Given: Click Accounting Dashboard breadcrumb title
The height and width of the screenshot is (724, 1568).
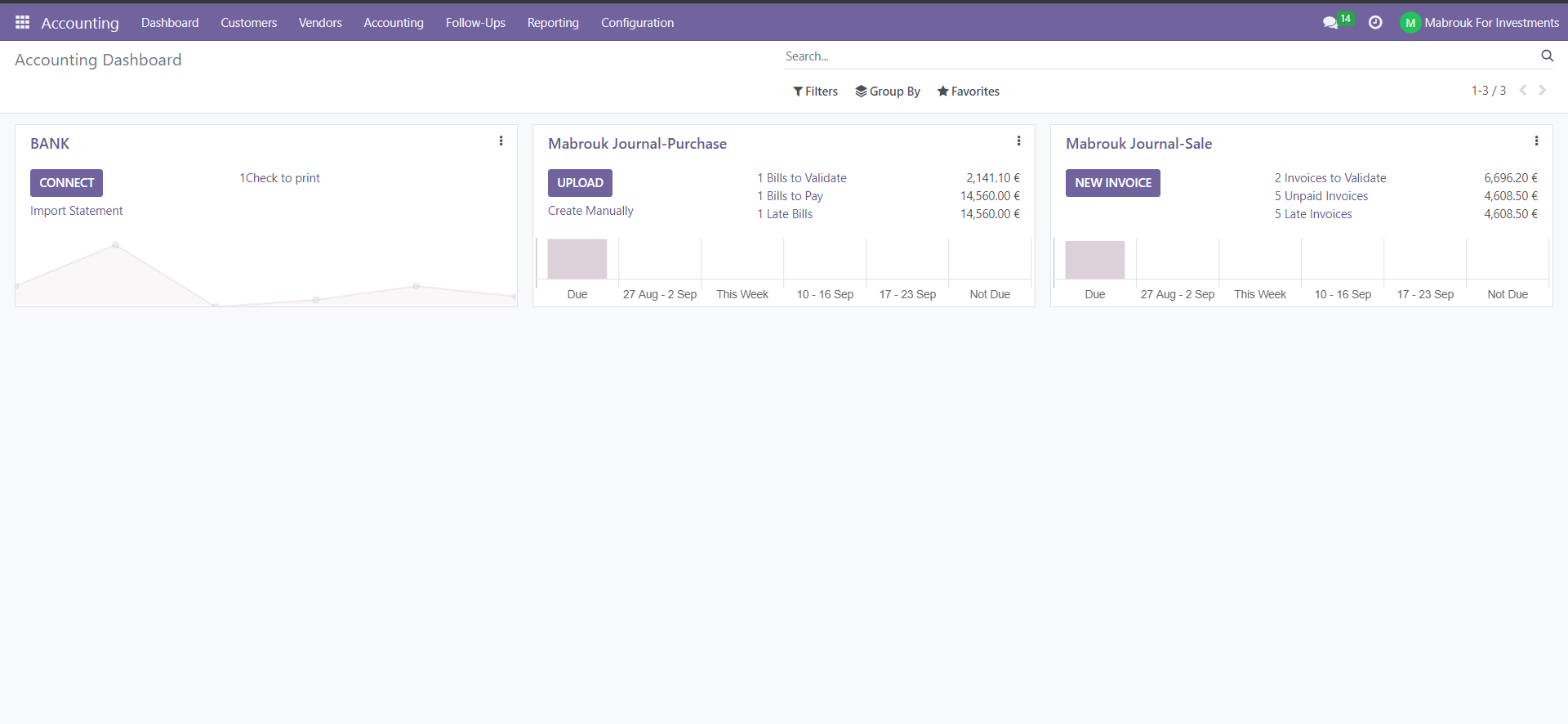Looking at the screenshot, I should [x=98, y=60].
